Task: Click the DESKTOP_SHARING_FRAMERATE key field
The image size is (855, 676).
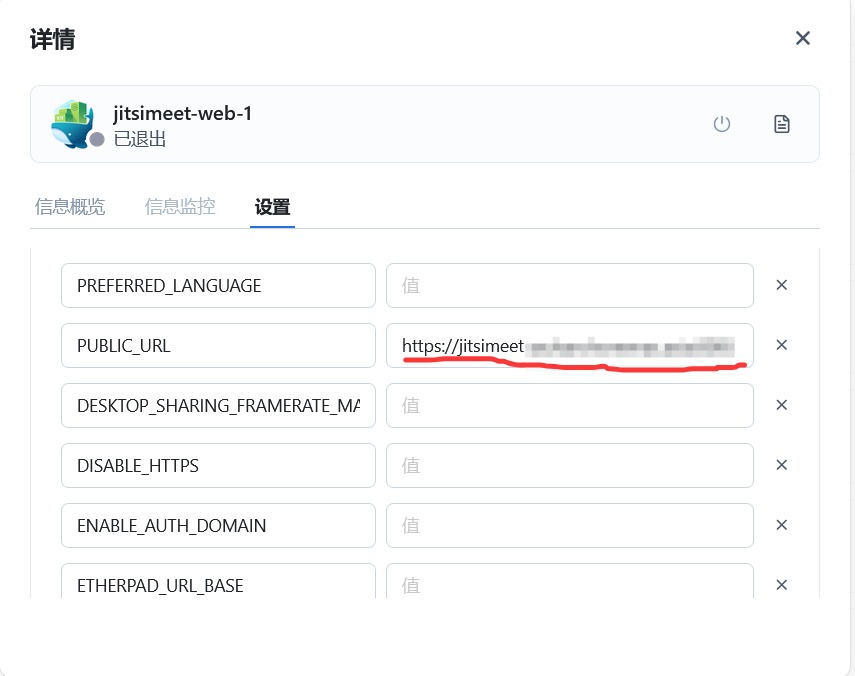Action: [218, 405]
